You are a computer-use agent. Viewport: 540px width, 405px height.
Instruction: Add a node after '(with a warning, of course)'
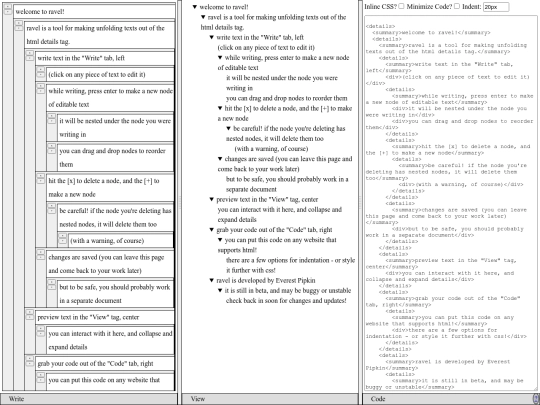pos(62,240)
